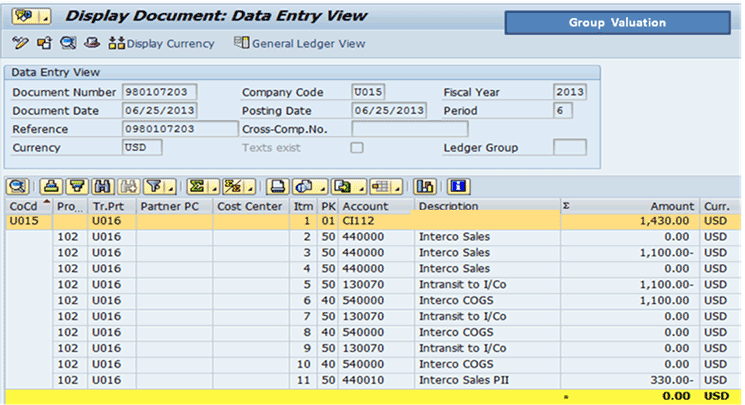Click the Account column header
The height and width of the screenshot is (405, 745).
pyautogui.click(x=364, y=206)
